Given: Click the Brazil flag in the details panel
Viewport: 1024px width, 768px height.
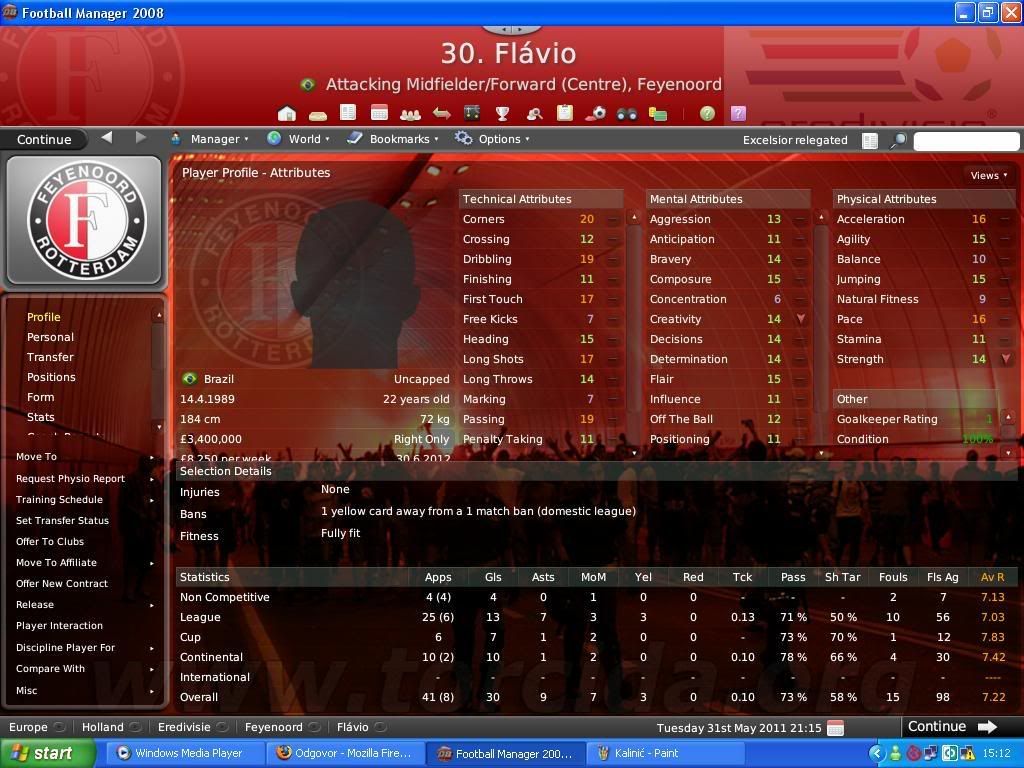Looking at the screenshot, I should [189, 379].
